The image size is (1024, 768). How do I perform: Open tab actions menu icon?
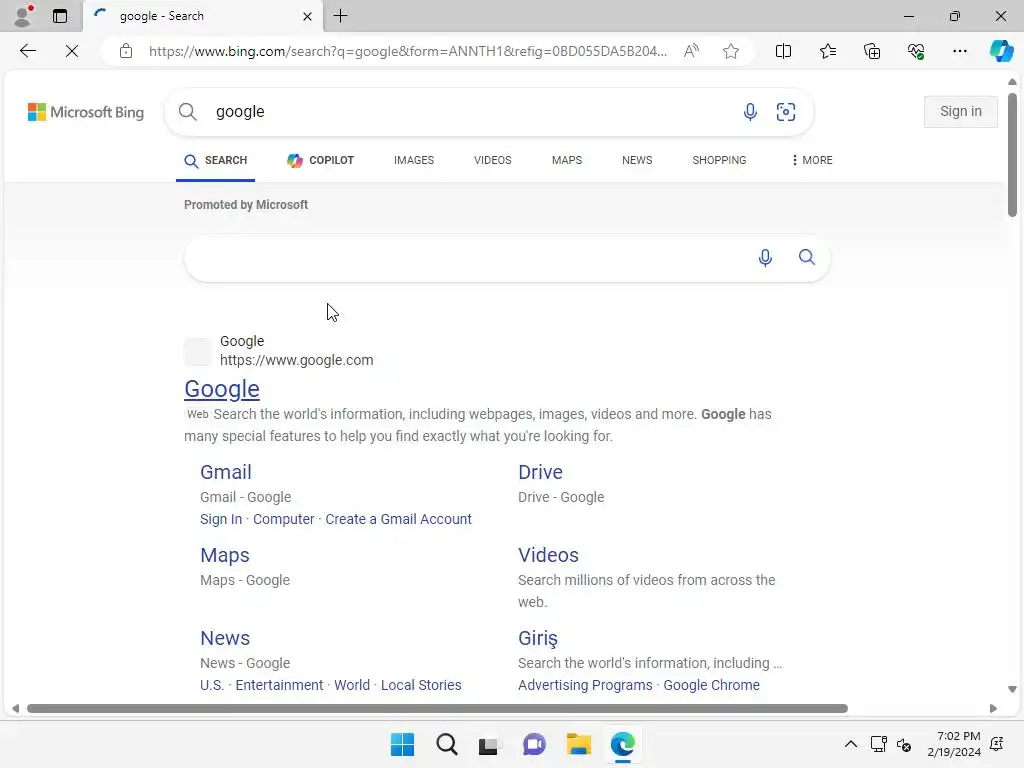pyautogui.click(x=60, y=16)
